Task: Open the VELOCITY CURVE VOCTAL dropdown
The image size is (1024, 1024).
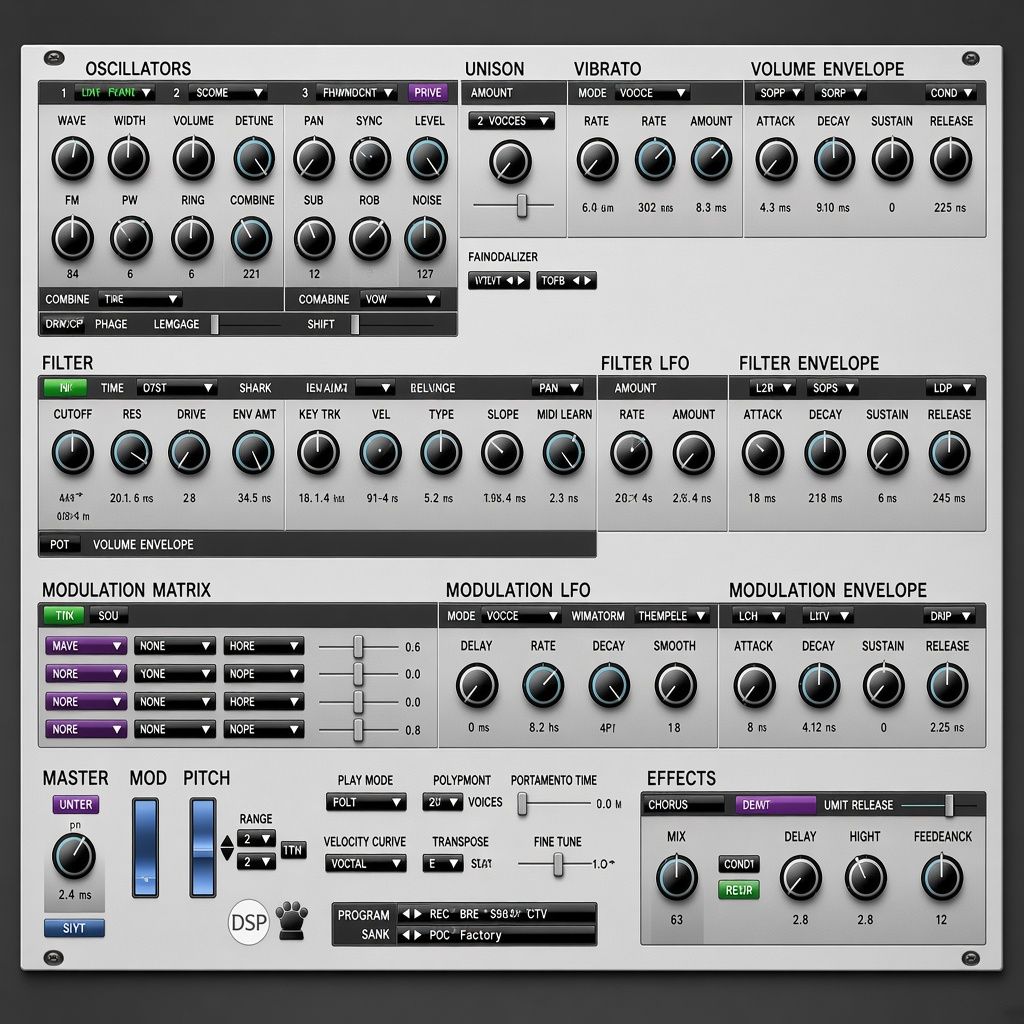Action: [366, 863]
